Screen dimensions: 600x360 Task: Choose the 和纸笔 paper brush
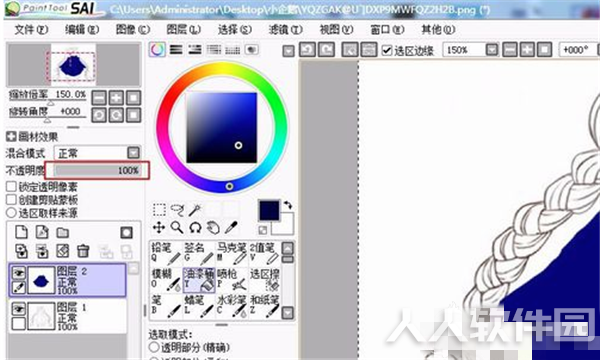(264, 306)
